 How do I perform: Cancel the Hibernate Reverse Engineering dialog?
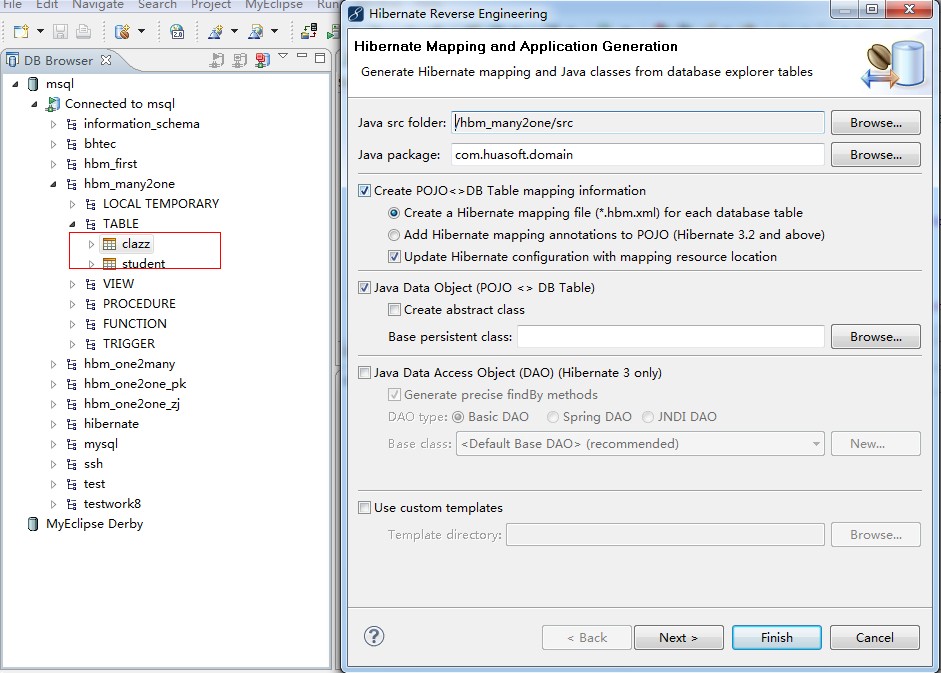[x=874, y=638]
